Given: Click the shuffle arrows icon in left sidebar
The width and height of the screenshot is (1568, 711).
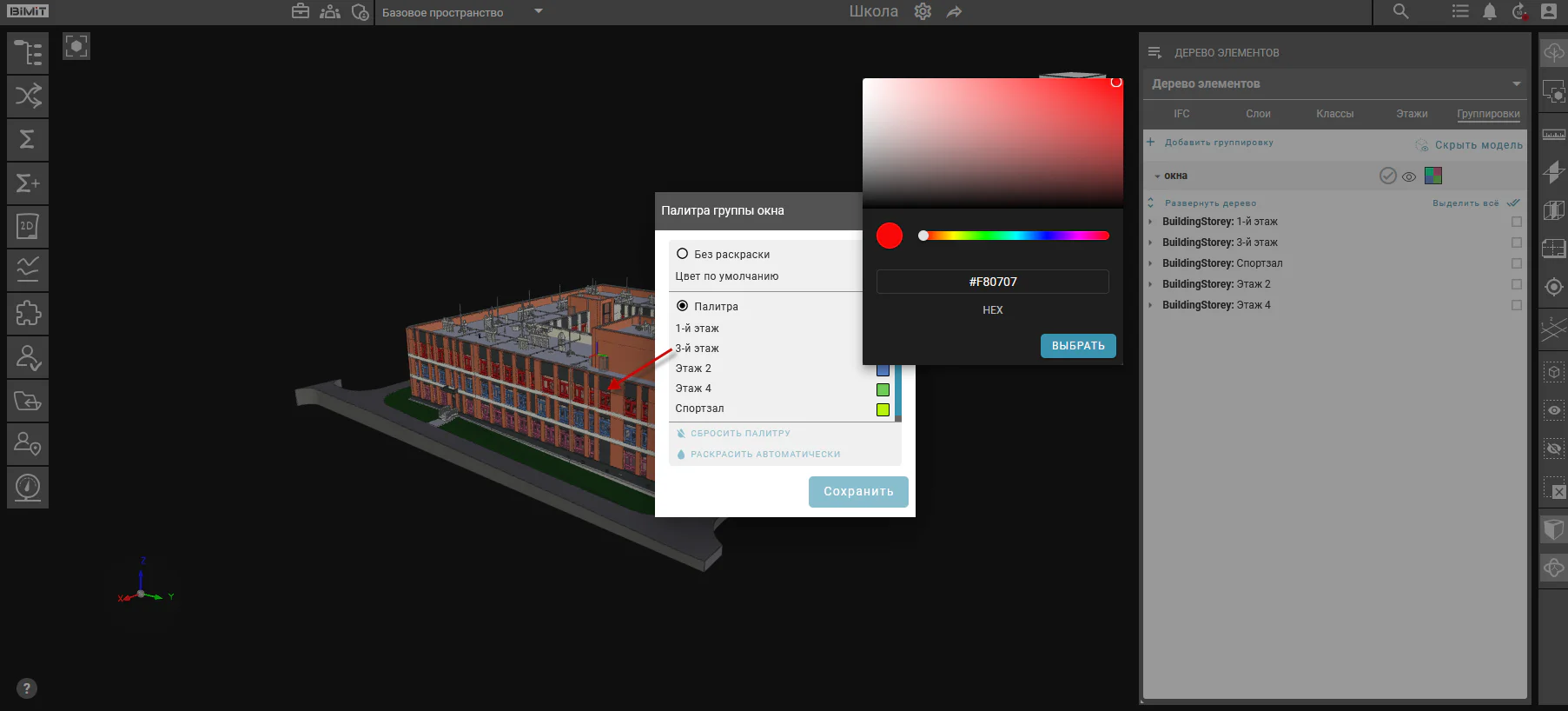Looking at the screenshot, I should click(28, 96).
